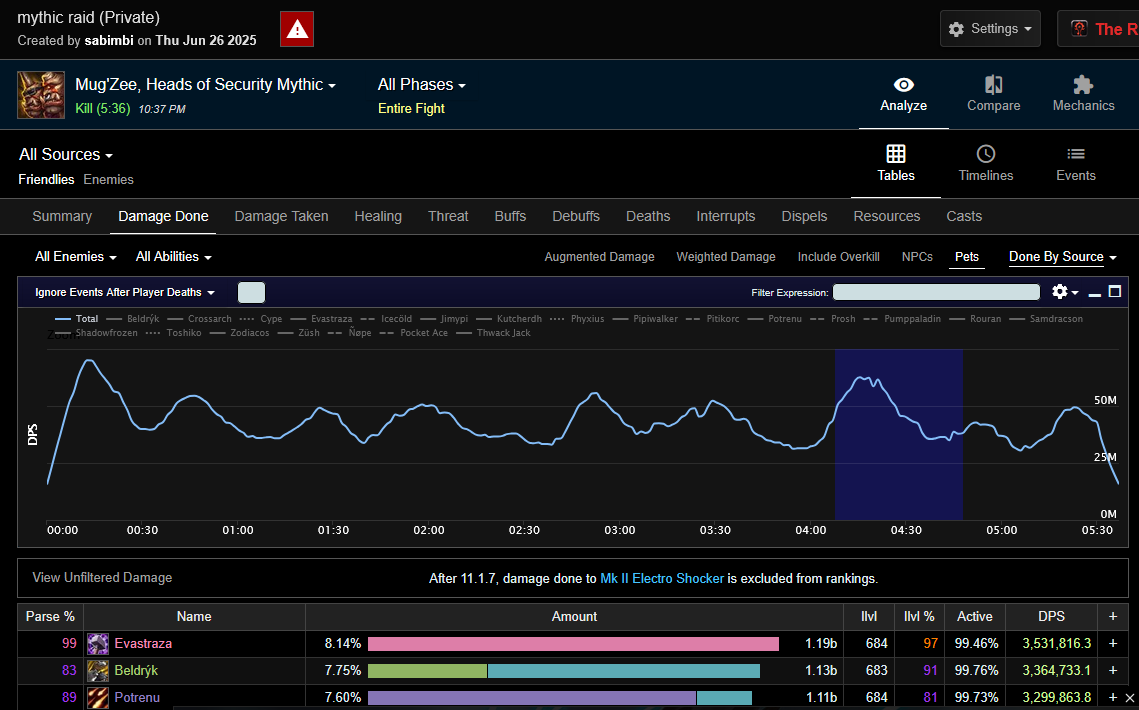Open the All Abilities filter dropdown
The image size is (1139, 710).
(x=174, y=257)
